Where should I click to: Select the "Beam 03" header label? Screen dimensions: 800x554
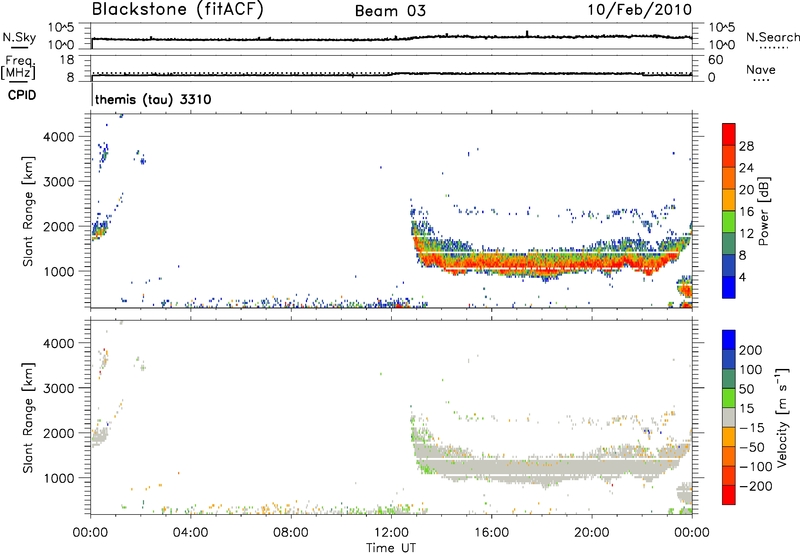pyautogui.click(x=390, y=11)
